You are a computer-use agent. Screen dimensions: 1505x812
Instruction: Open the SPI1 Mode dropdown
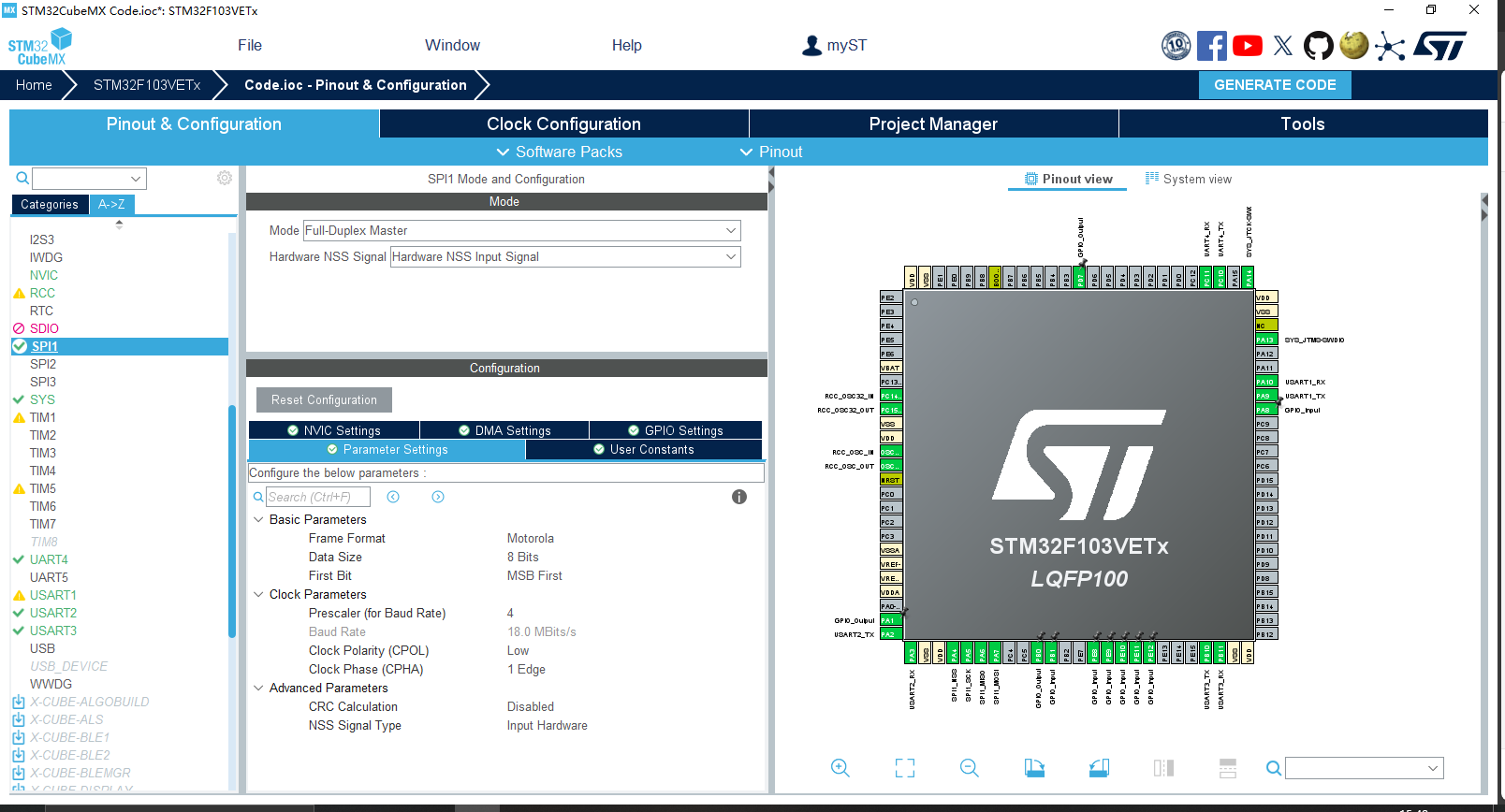point(522,230)
